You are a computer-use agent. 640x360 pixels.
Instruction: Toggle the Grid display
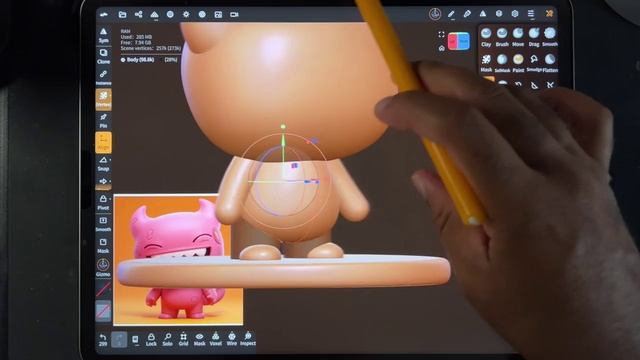(183, 339)
